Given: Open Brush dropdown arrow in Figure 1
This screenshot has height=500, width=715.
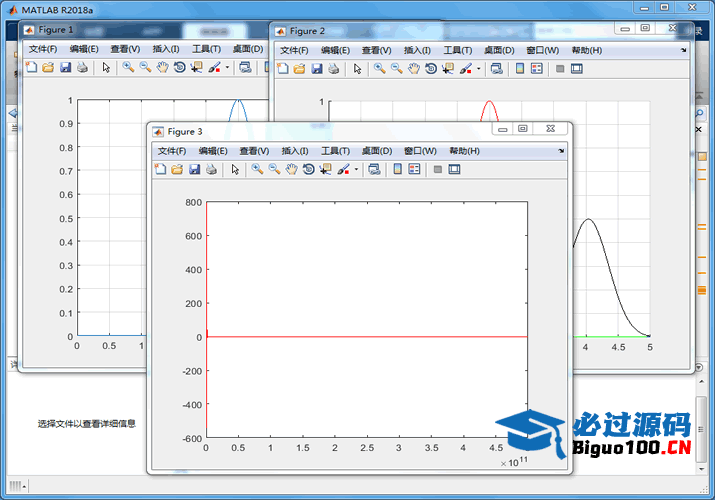Looking at the screenshot, I should coord(227,68).
